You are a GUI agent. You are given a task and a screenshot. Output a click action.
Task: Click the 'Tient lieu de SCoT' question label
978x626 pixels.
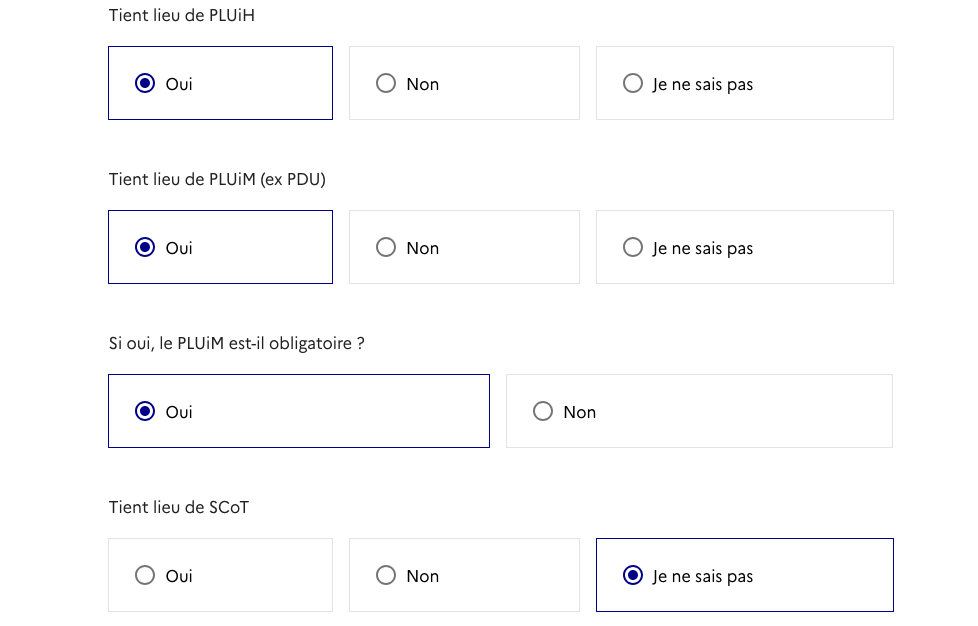click(179, 508)
